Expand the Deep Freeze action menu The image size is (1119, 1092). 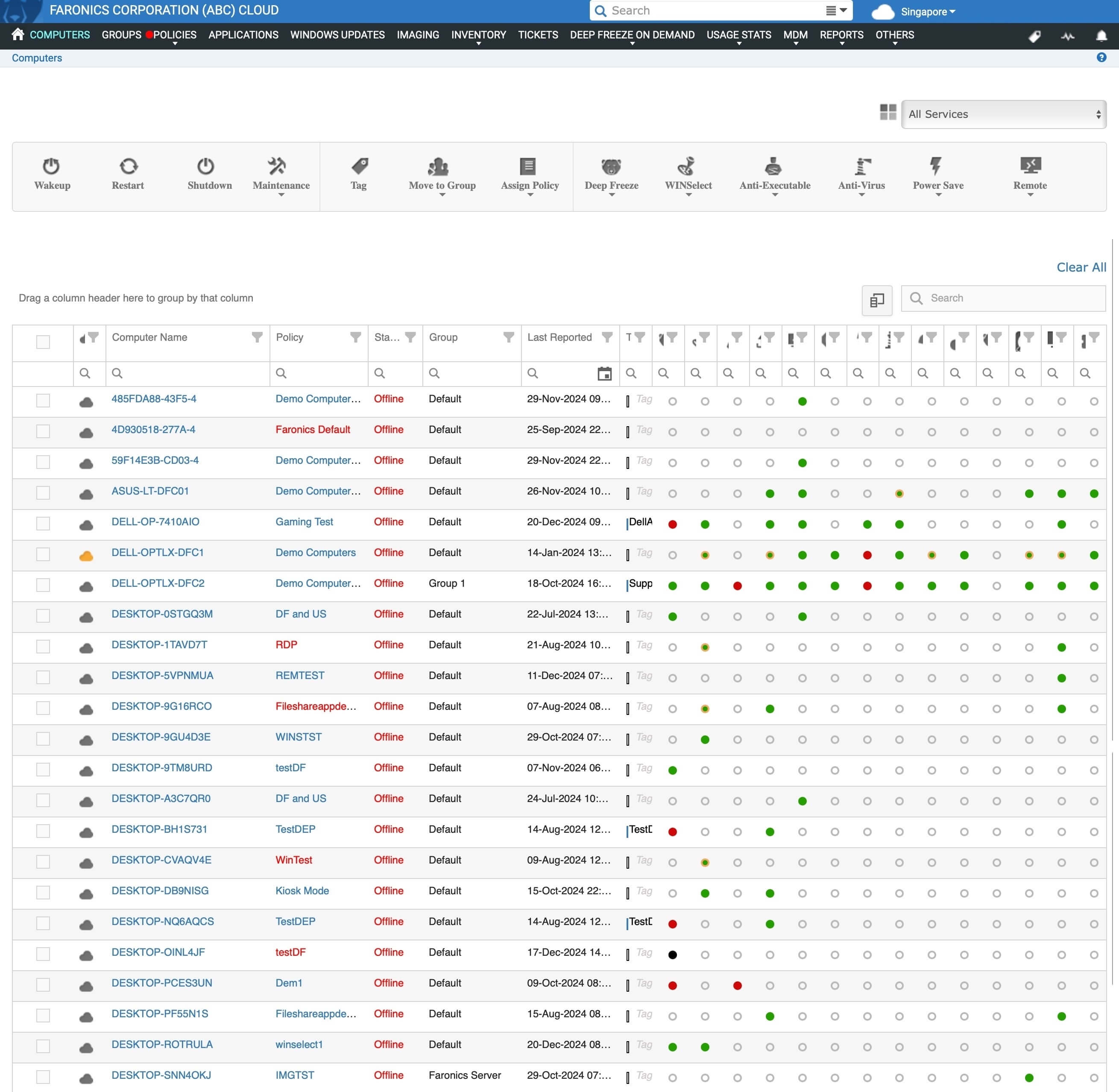pos(612,176)
